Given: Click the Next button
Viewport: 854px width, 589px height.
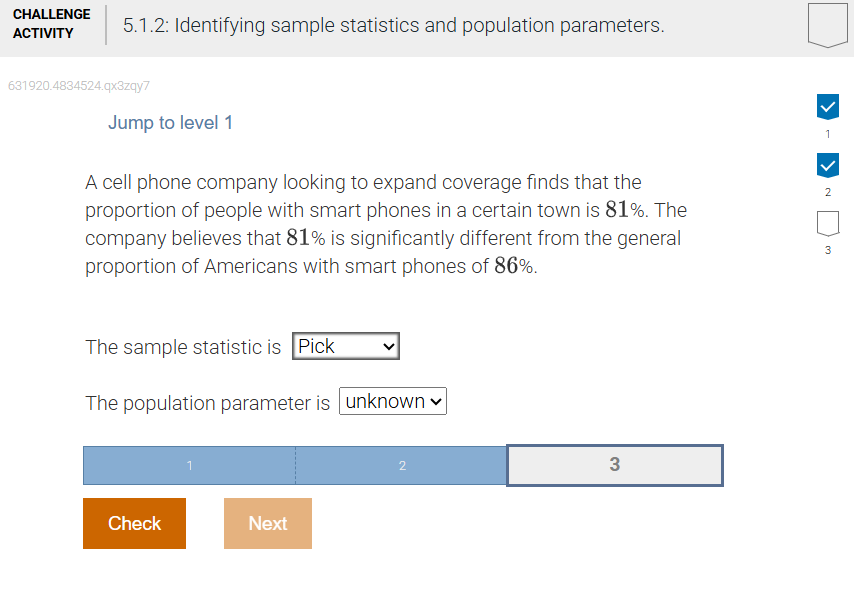Looking at the screenshot, I should (267, 523).
